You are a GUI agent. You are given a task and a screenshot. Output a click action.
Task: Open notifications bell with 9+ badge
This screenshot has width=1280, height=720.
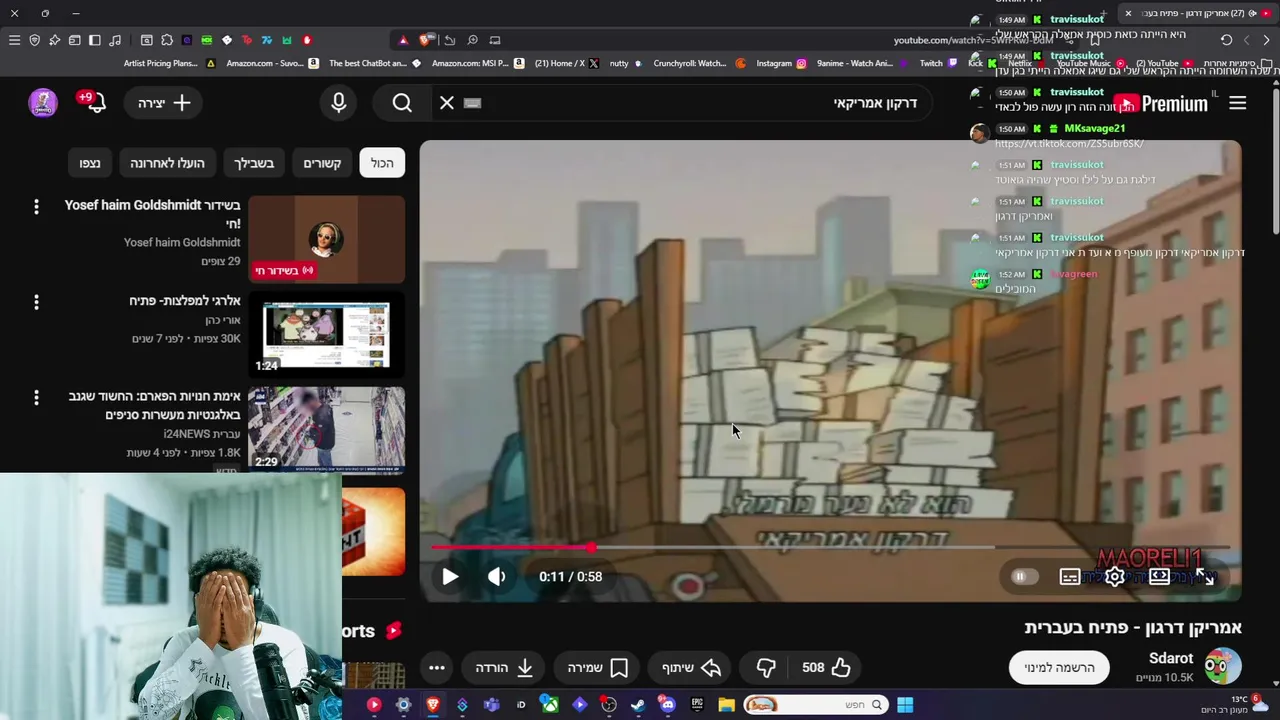click(x=95, y=103)
